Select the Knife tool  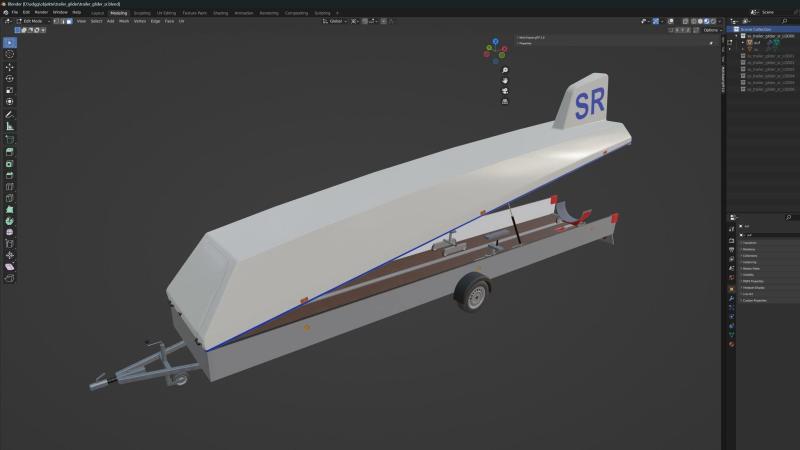[x=10, y=198]
